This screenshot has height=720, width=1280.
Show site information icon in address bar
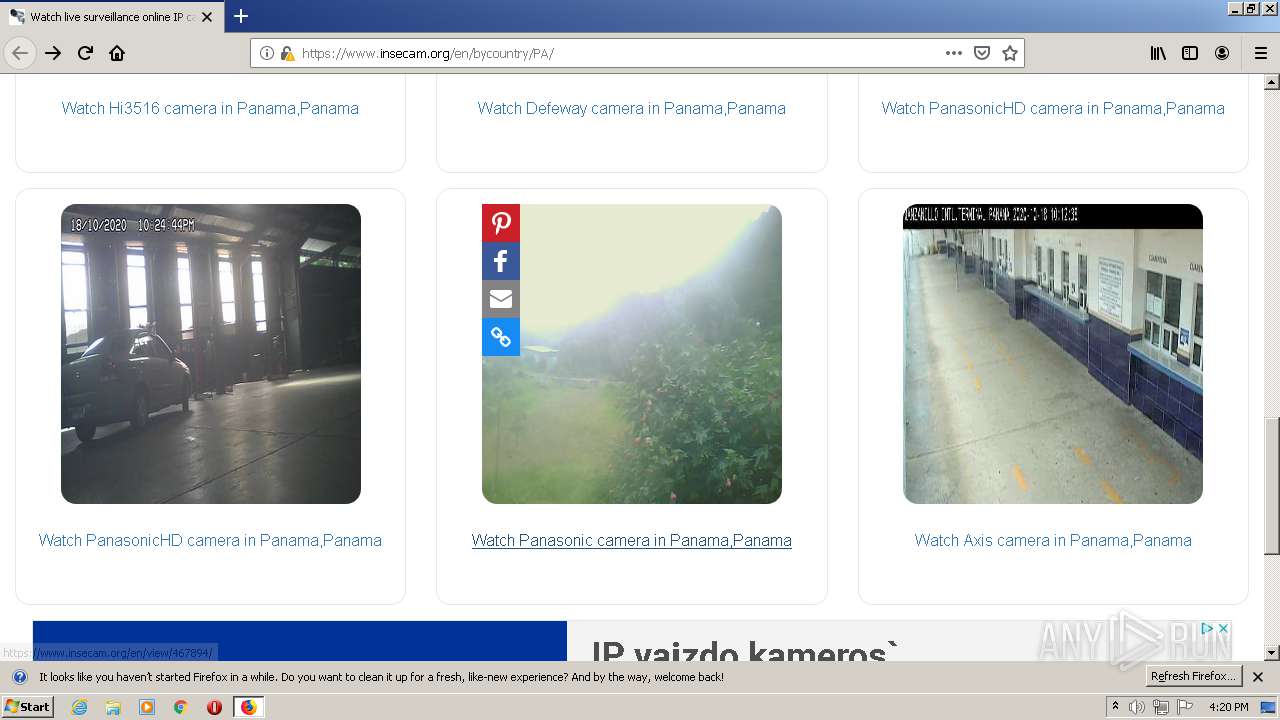[x=267, y=53]
